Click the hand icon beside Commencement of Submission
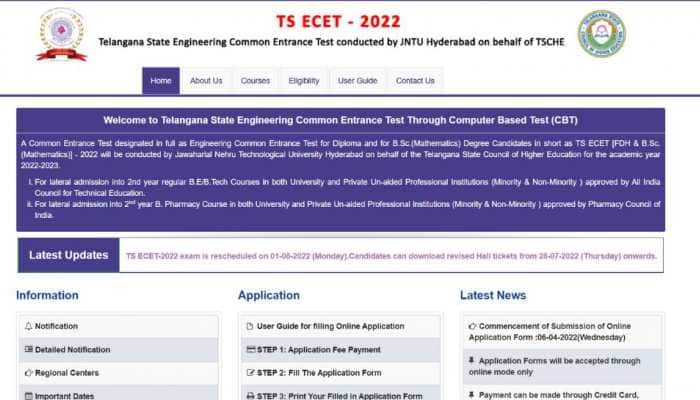 (472, 326)
